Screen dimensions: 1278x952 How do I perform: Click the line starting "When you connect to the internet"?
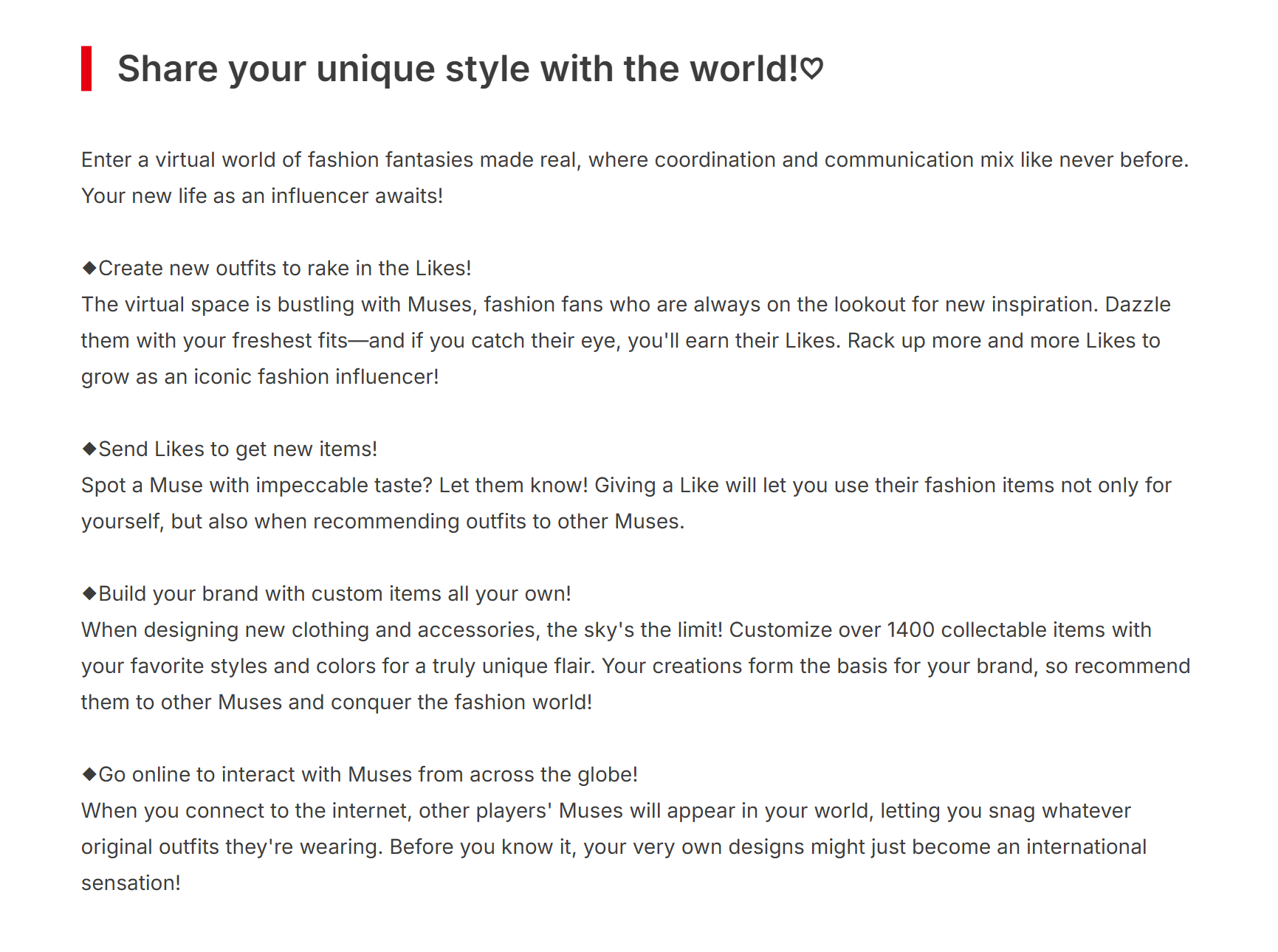pyautogui.click(x=605, y=810)
